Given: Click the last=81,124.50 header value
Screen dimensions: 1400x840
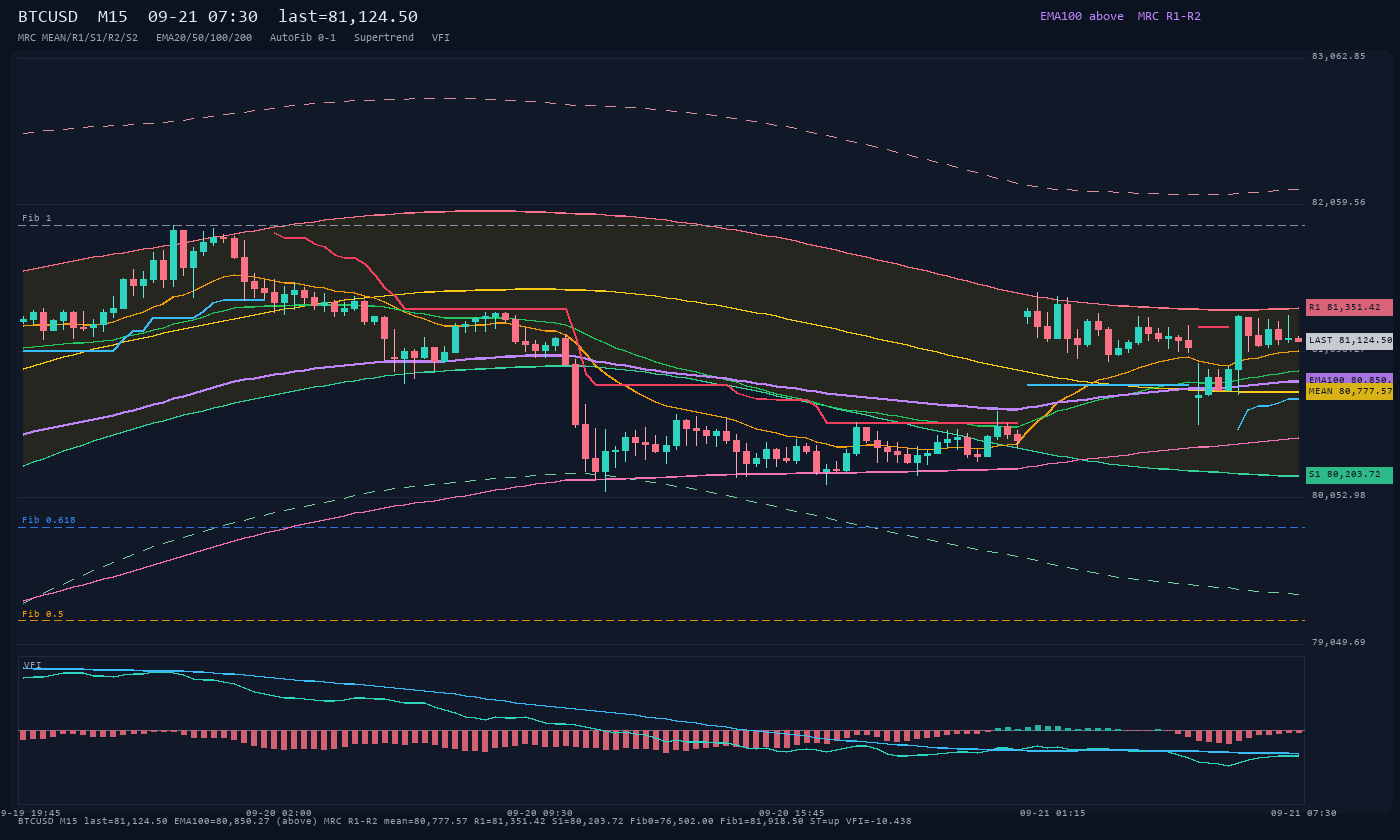Looking at the screenshot, I should (348, 17).
